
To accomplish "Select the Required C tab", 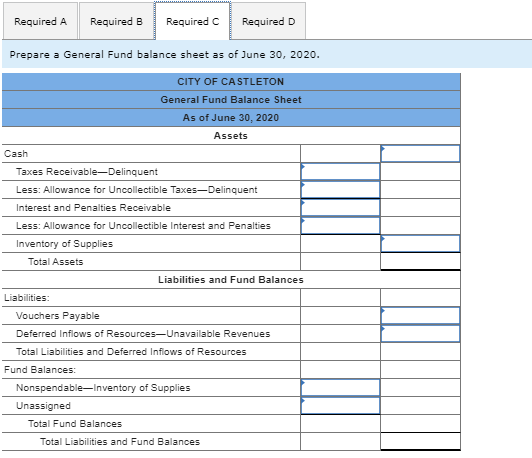I will pyautogui.click(x=193, y=21).
